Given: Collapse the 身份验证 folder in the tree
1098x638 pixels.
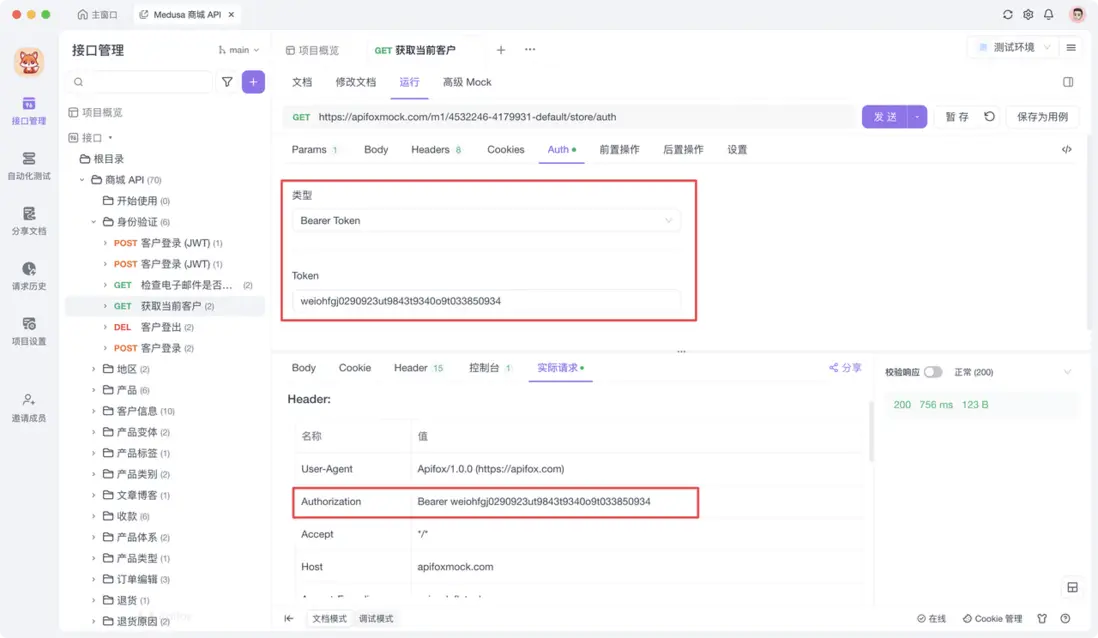Looking at the screenshot, I should click(93, 221).
